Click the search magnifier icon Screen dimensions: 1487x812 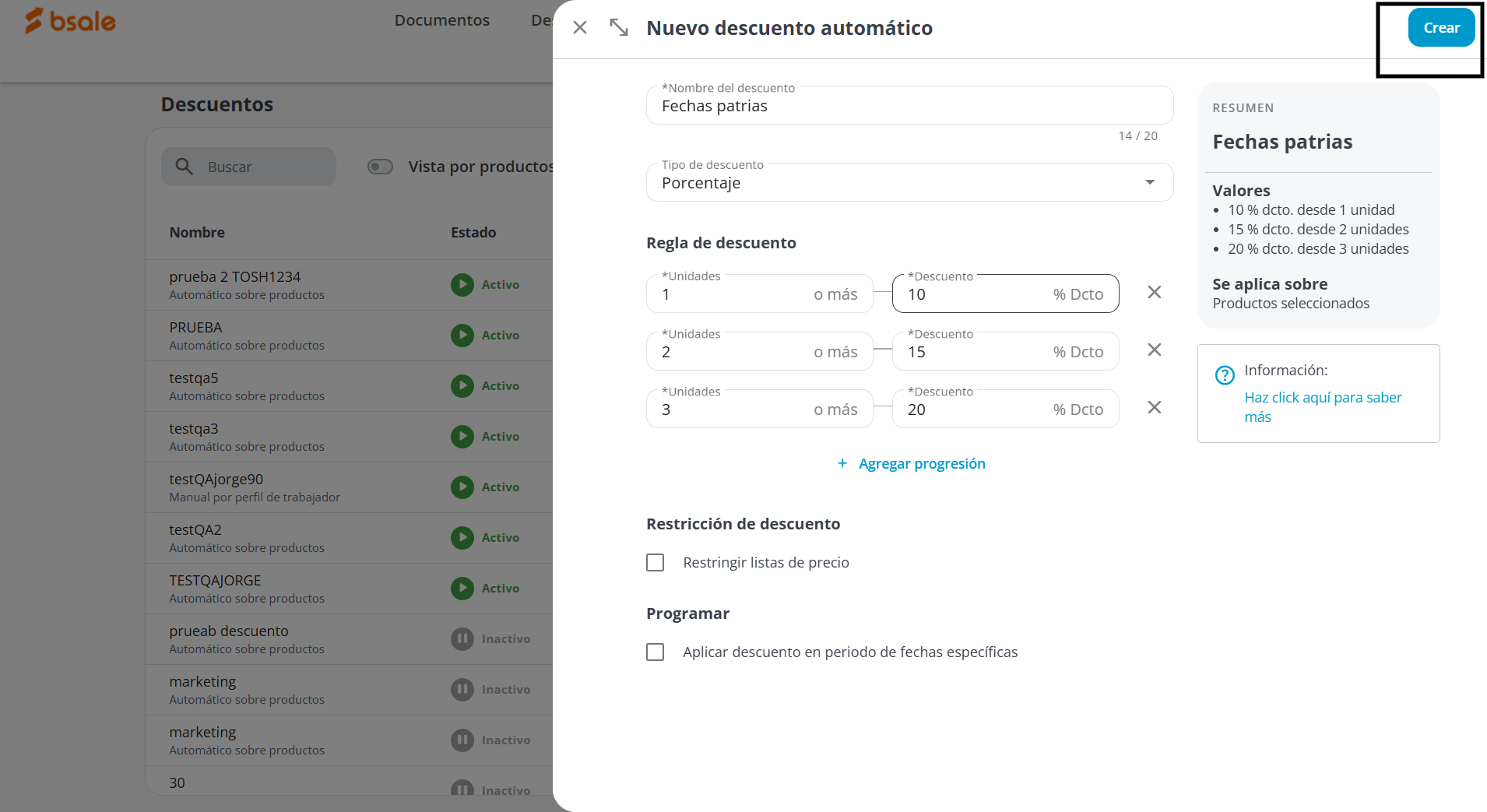(x=185, y=167)
